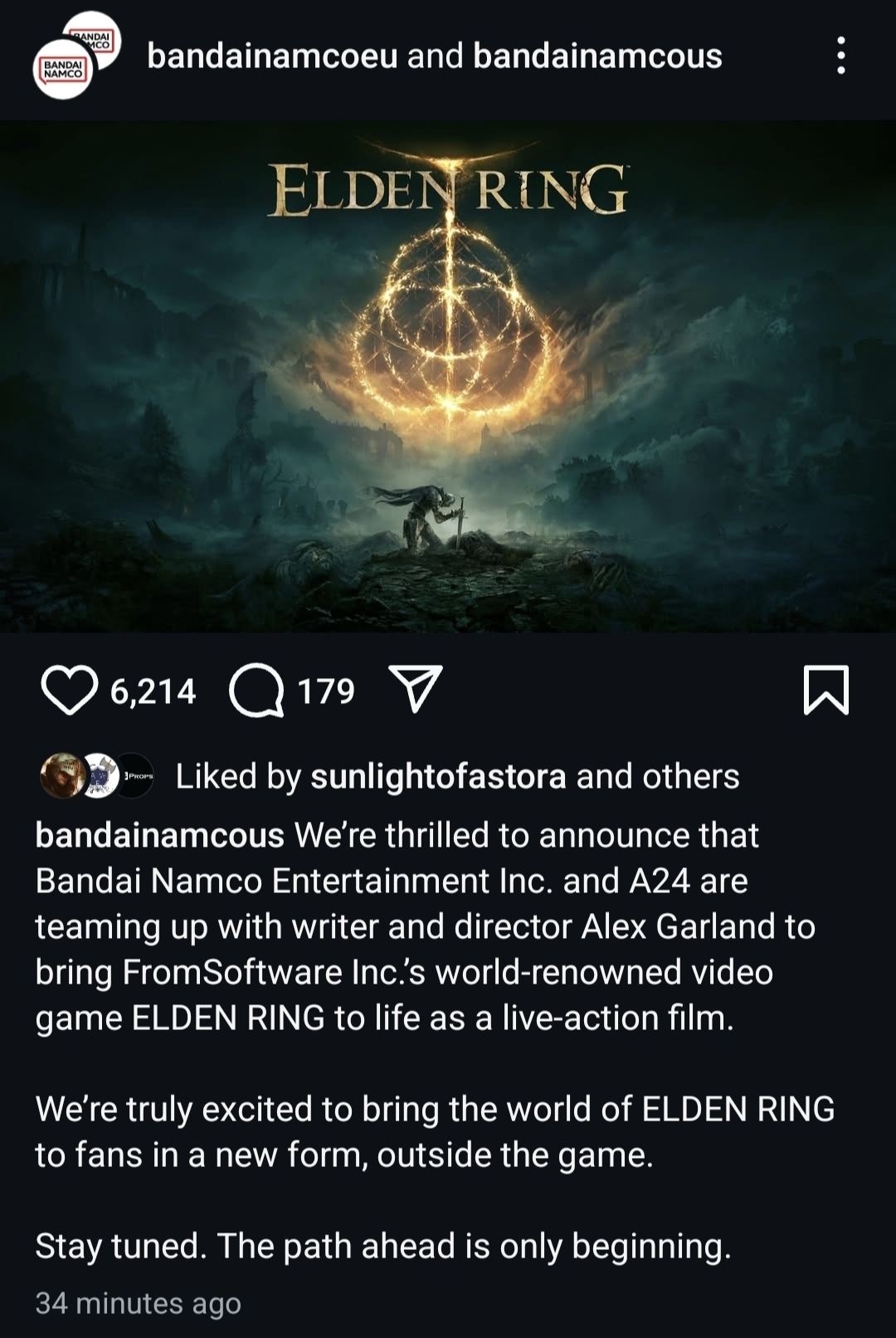This screenshot has width=896, height=1338.
Task: Tap first liker avatar thumbnail
Action: [62, 776]
